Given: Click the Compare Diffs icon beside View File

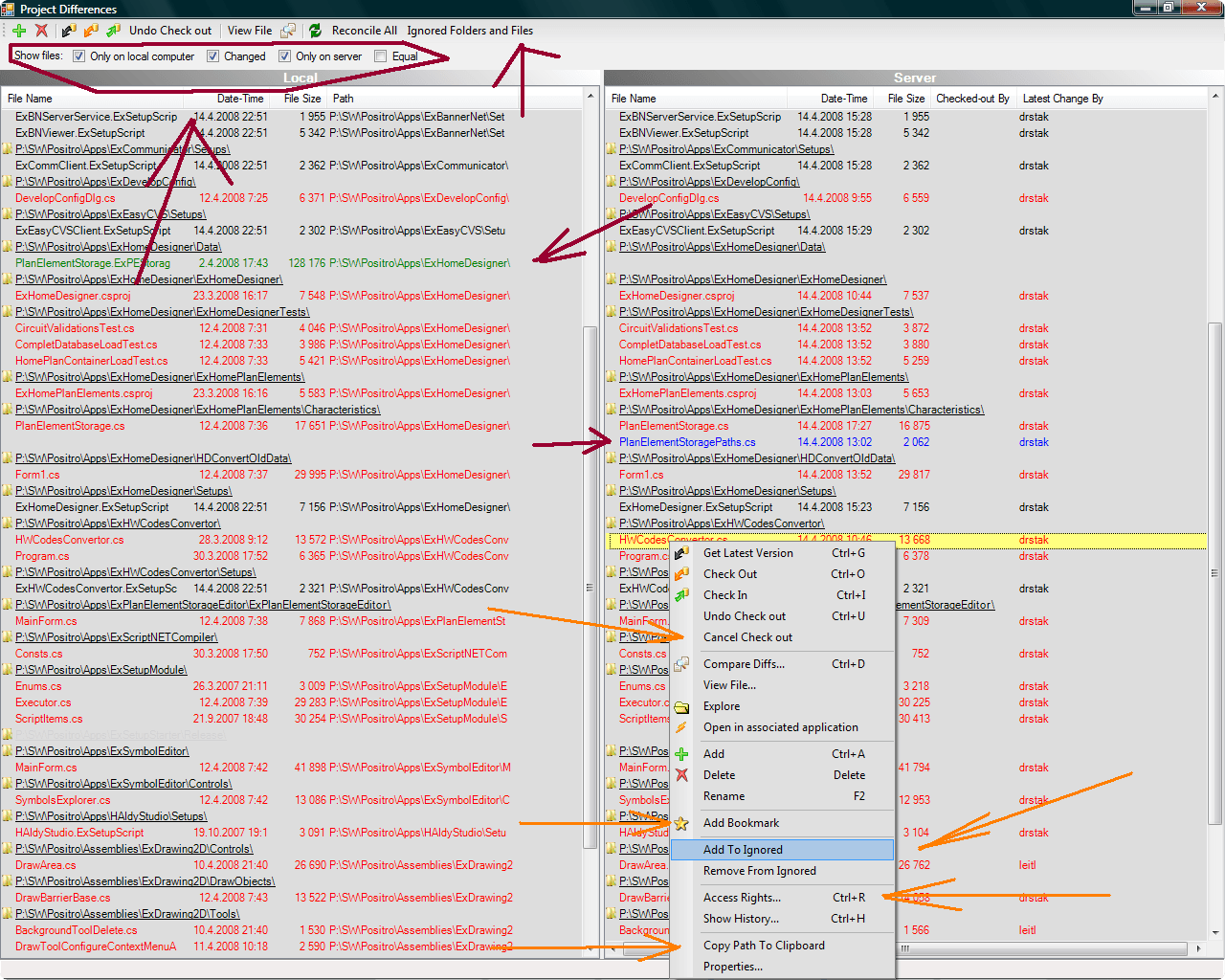Looking at the screenshot, I should 288,31.
